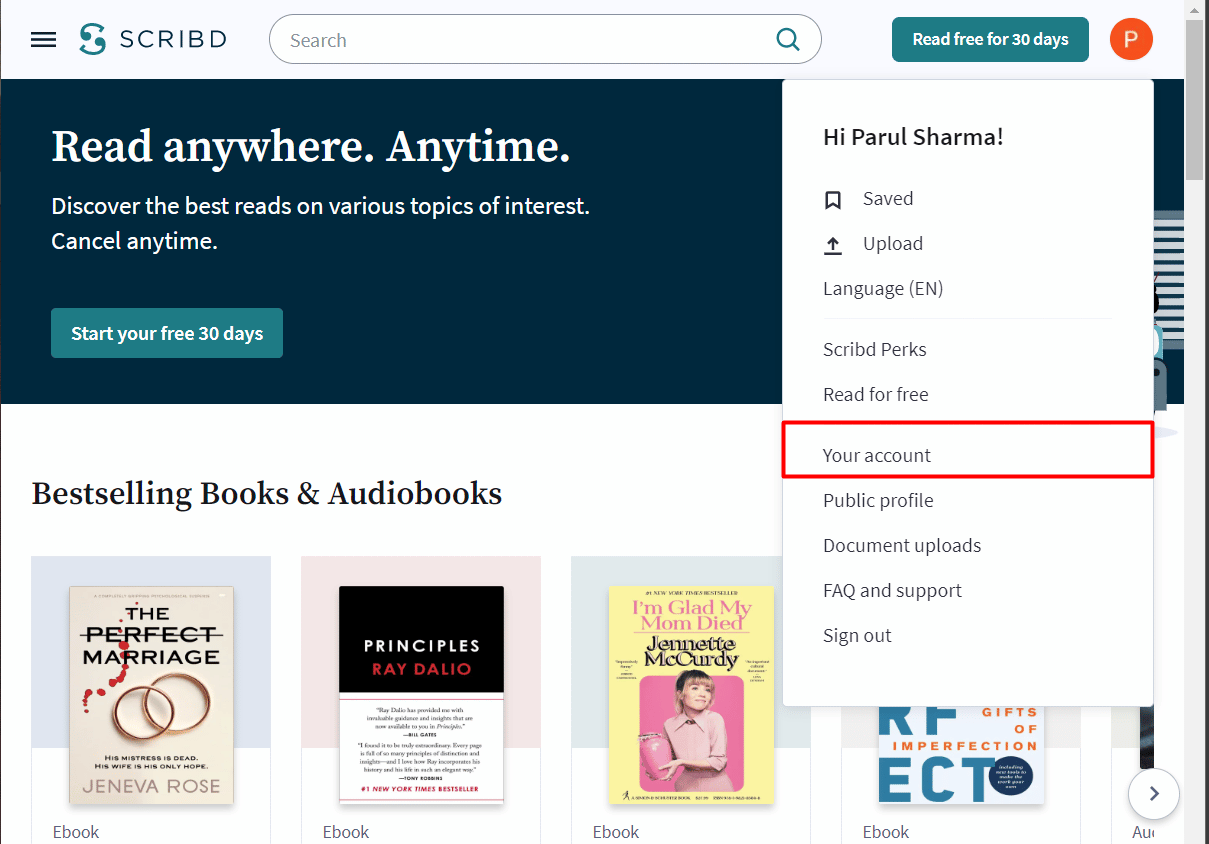Click "Sign out" in the menu
The image size is (1209, 844).
tap(857, 635)
